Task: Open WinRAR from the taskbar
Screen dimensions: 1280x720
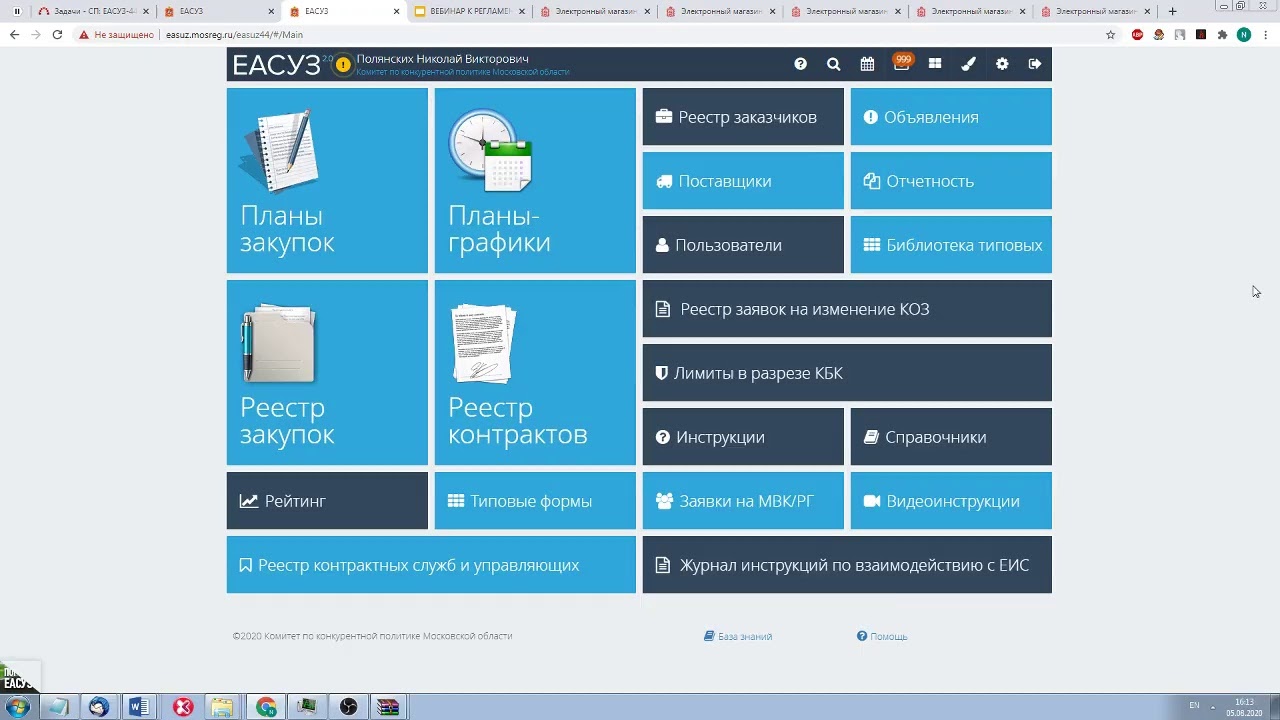Action: [388, 707]
